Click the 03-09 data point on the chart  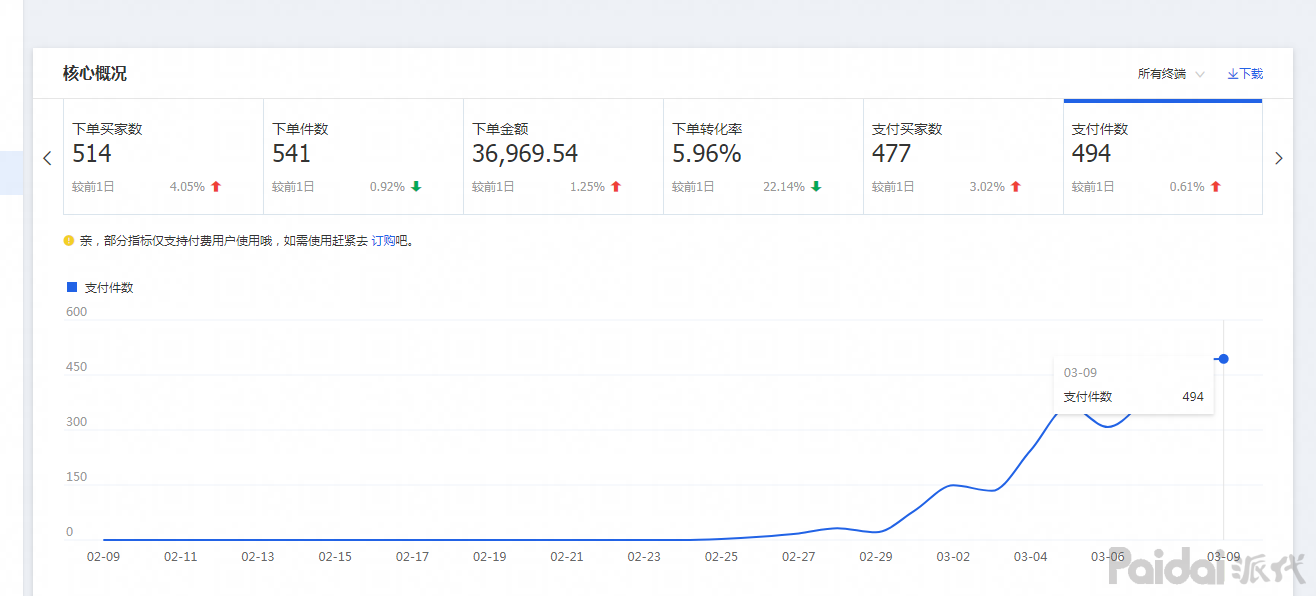[x=1223, y=359]
